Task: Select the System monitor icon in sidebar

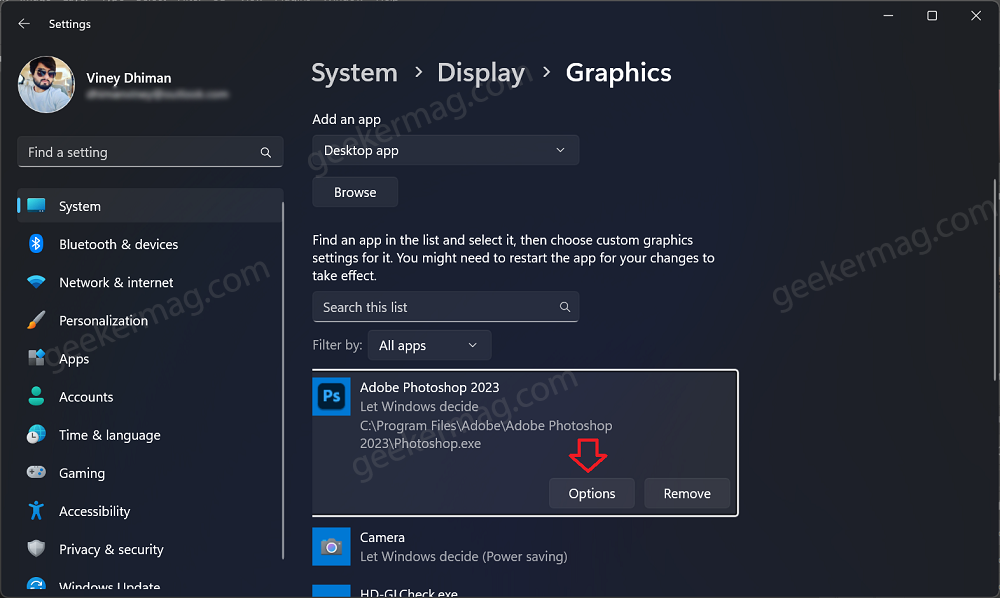Action: 36,206
